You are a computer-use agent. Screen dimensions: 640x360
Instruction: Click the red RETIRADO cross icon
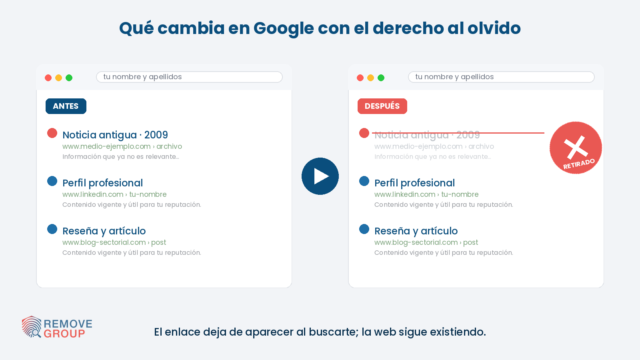click(576, 148)
